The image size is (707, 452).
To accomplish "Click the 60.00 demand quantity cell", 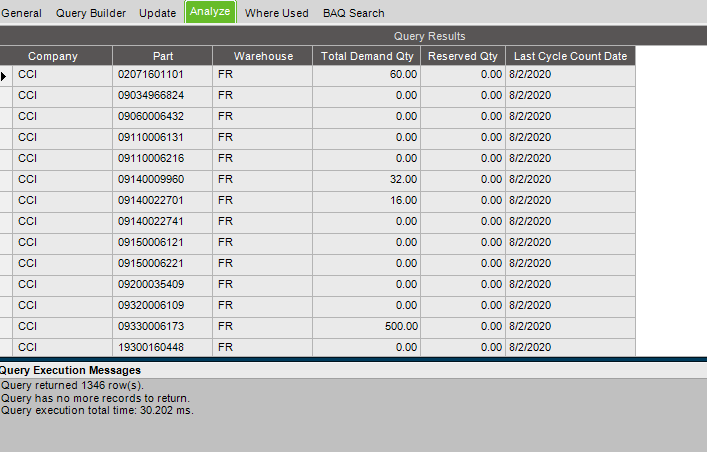I will coord(367,74).
